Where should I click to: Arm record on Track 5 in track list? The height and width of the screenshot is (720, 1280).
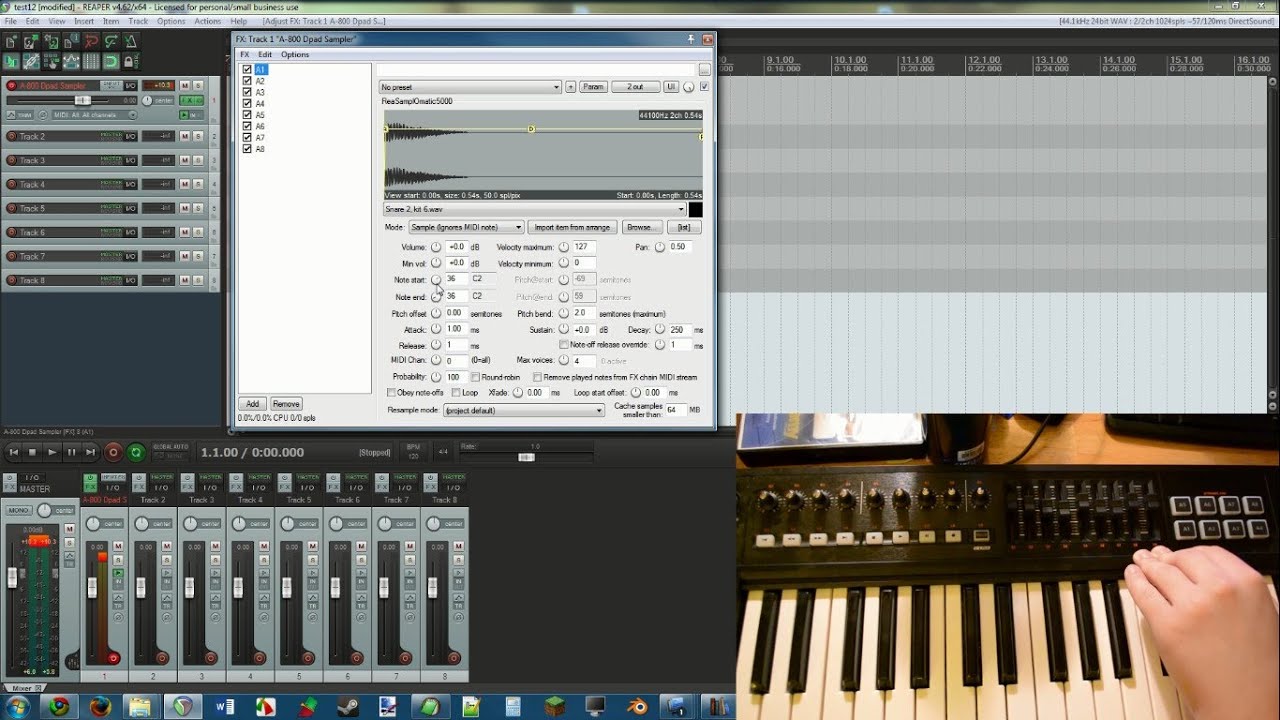(12, 208)
